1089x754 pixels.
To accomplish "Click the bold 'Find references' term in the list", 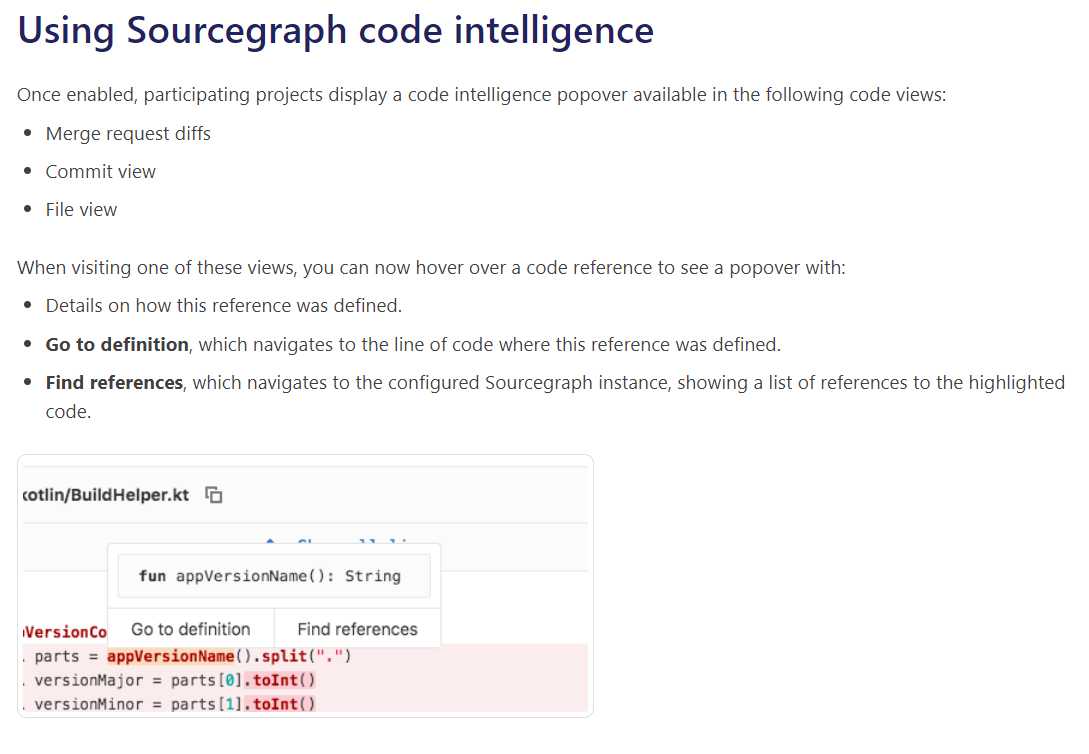I will click(114, 383).
